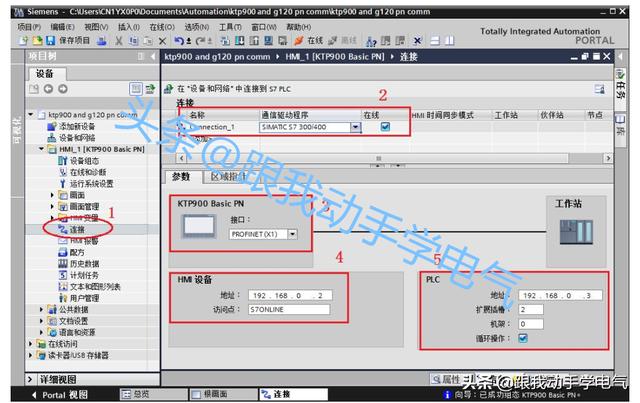Expand the 文档设置 node

point(41,321)
